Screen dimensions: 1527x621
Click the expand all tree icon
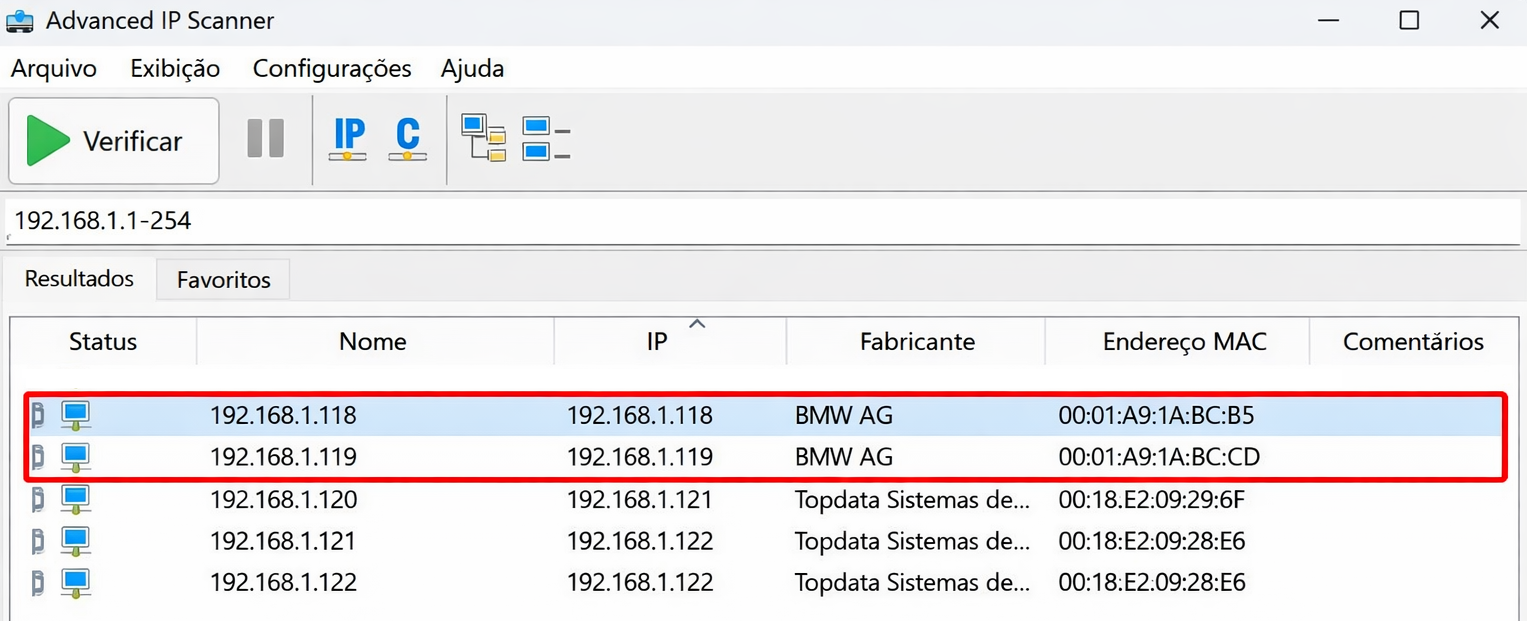coord(483,139)
